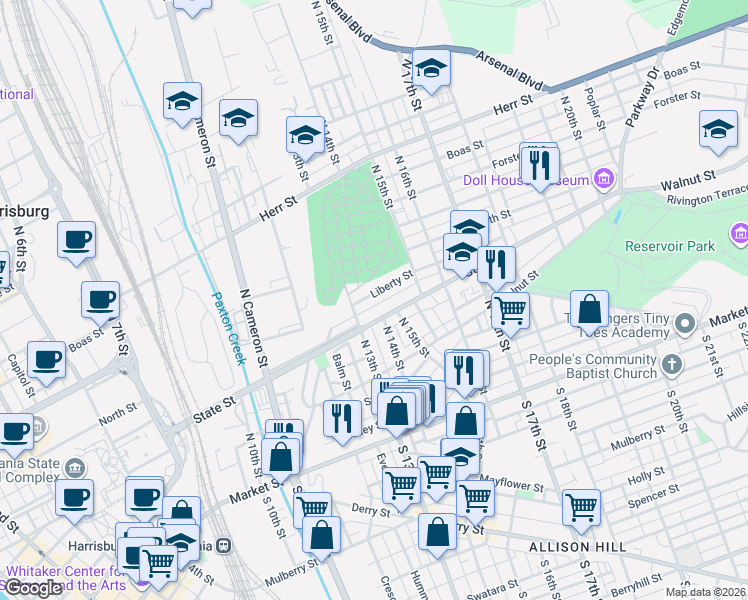Open the school marker overlapping the N 14th St label
This screenshot has width=748, height=600.
[305, 137]
